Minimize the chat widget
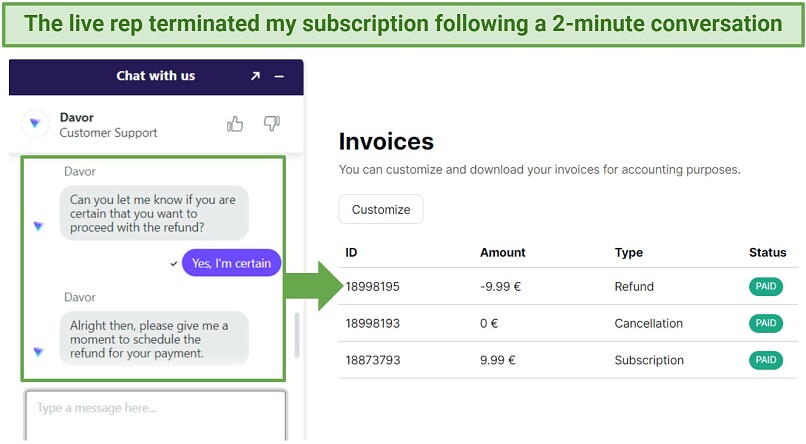This screenshot has width=806, height=444. [280, 76]
